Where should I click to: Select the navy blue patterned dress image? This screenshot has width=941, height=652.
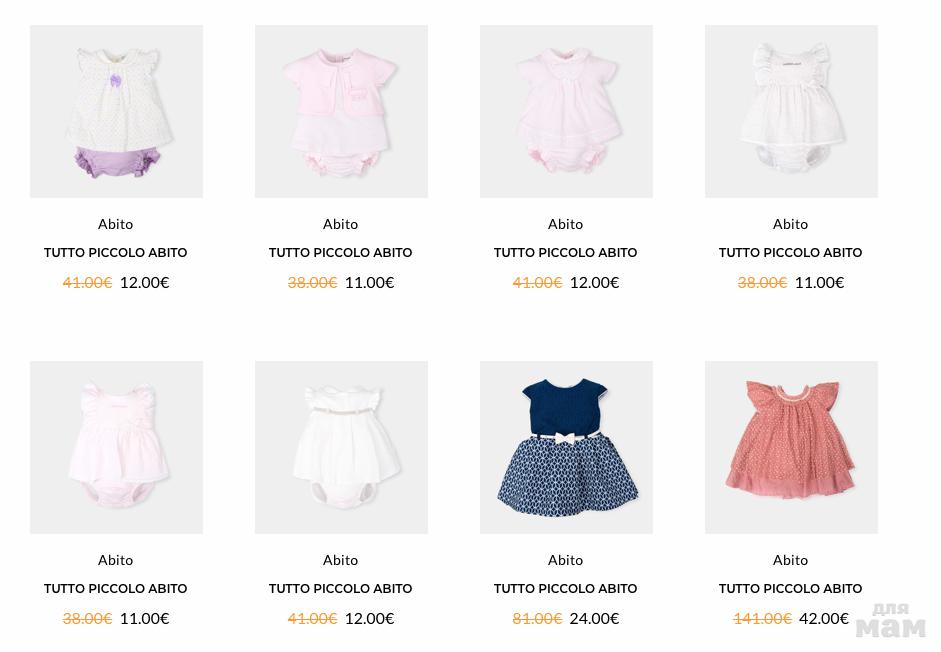coord(566,447)
